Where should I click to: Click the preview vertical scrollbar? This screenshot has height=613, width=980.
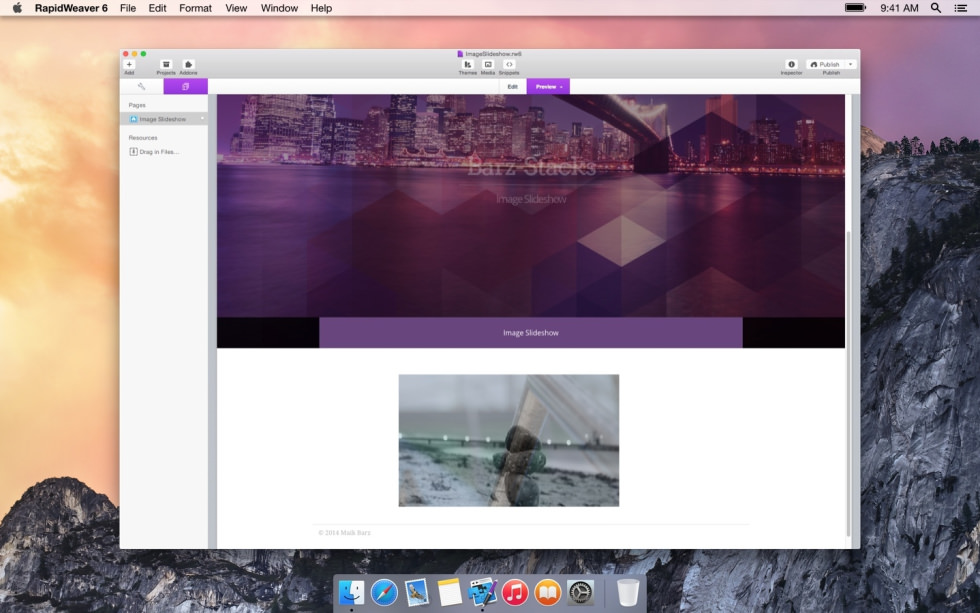(x=848, y=384)
